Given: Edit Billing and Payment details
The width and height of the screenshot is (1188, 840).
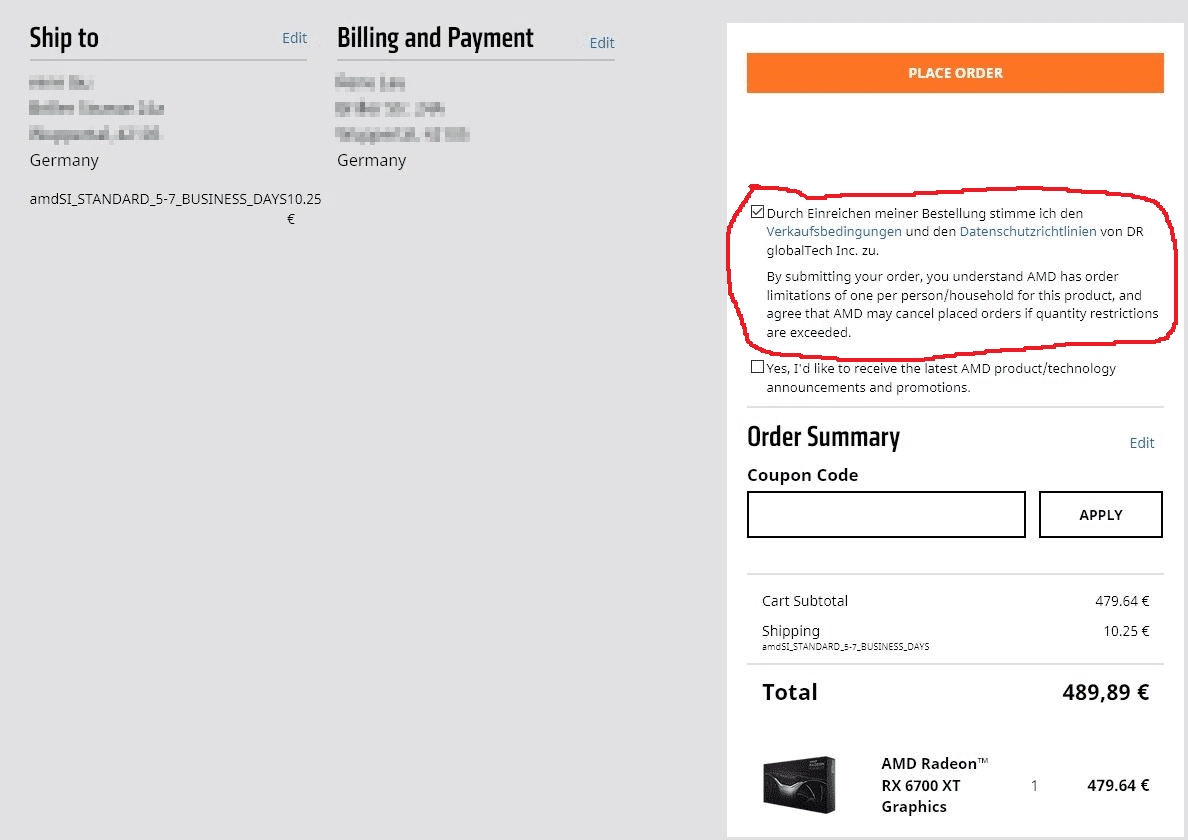Looking at the screenshot, I should click(x=602, y=43).
